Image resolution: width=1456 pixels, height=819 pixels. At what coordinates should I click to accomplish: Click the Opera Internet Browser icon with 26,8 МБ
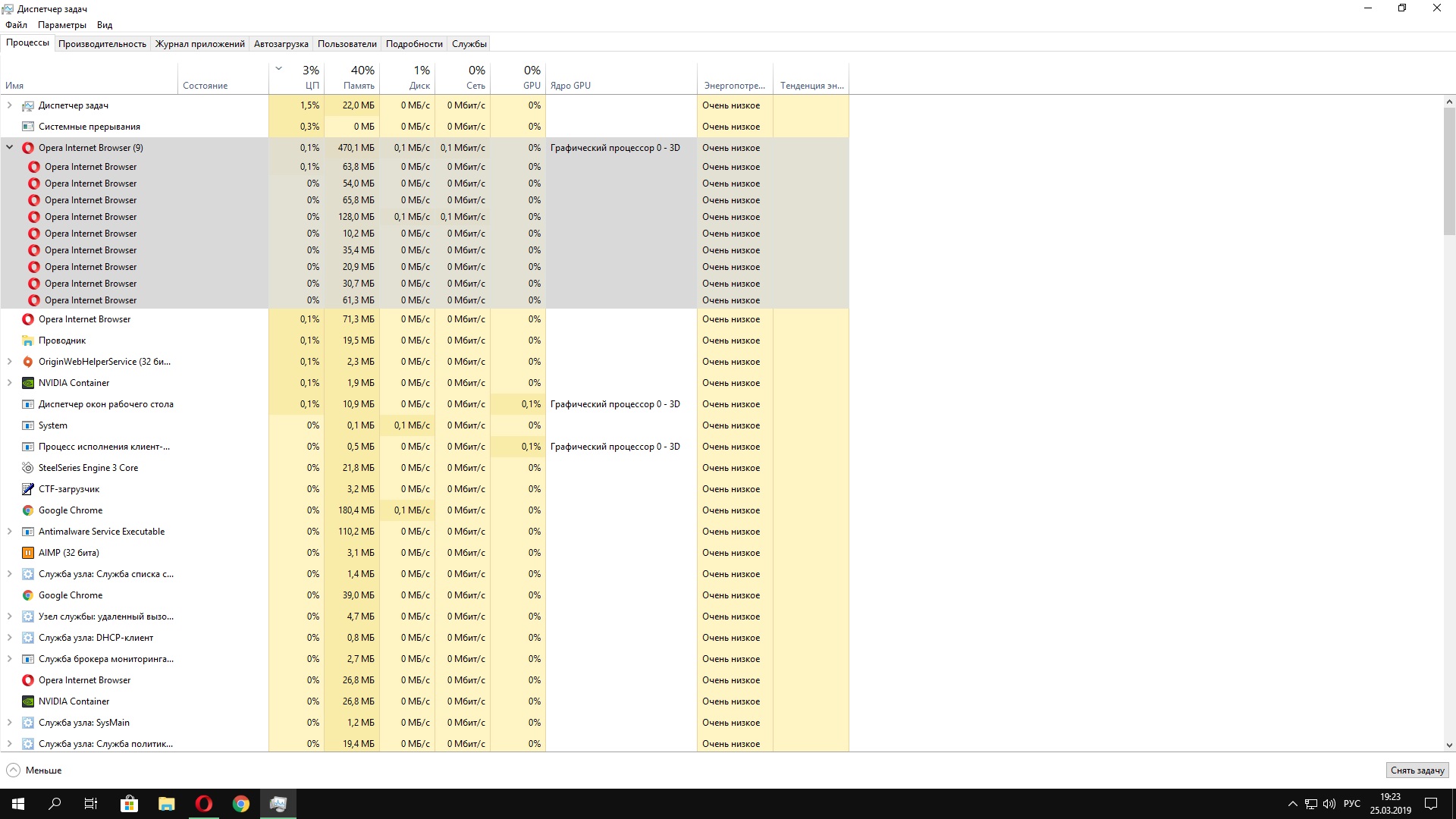click(x=28, y=680)
